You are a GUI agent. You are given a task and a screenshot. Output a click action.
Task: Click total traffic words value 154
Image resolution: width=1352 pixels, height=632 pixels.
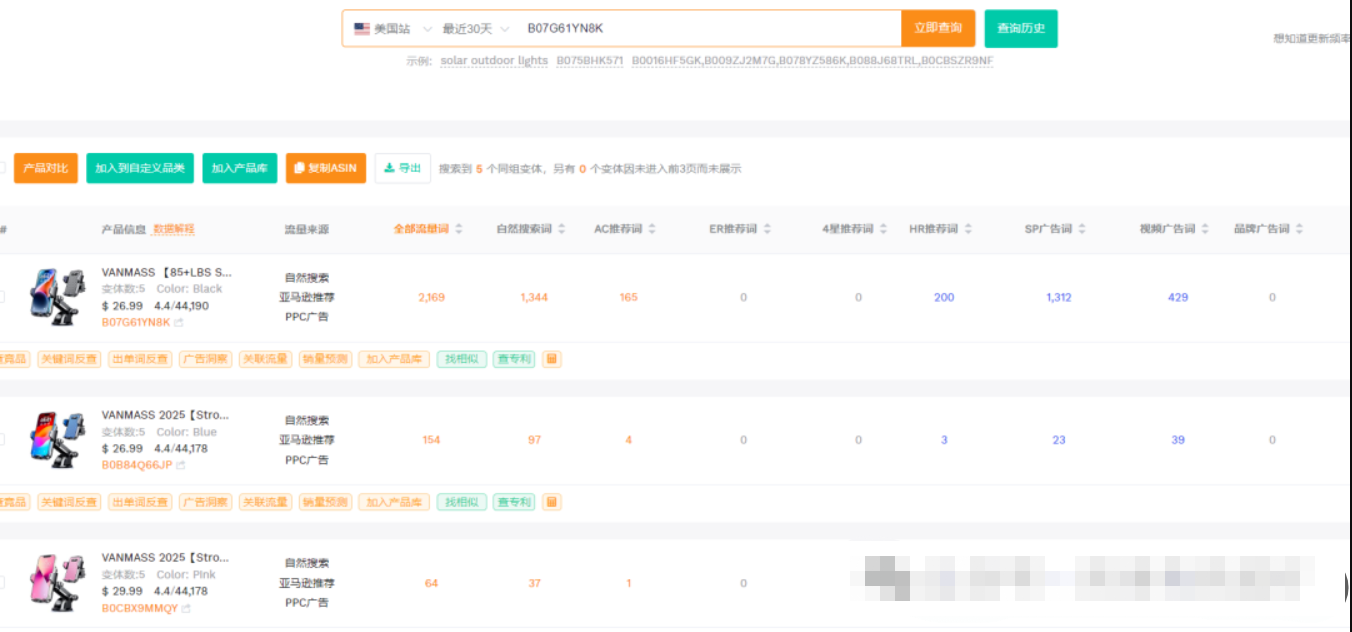431,440
